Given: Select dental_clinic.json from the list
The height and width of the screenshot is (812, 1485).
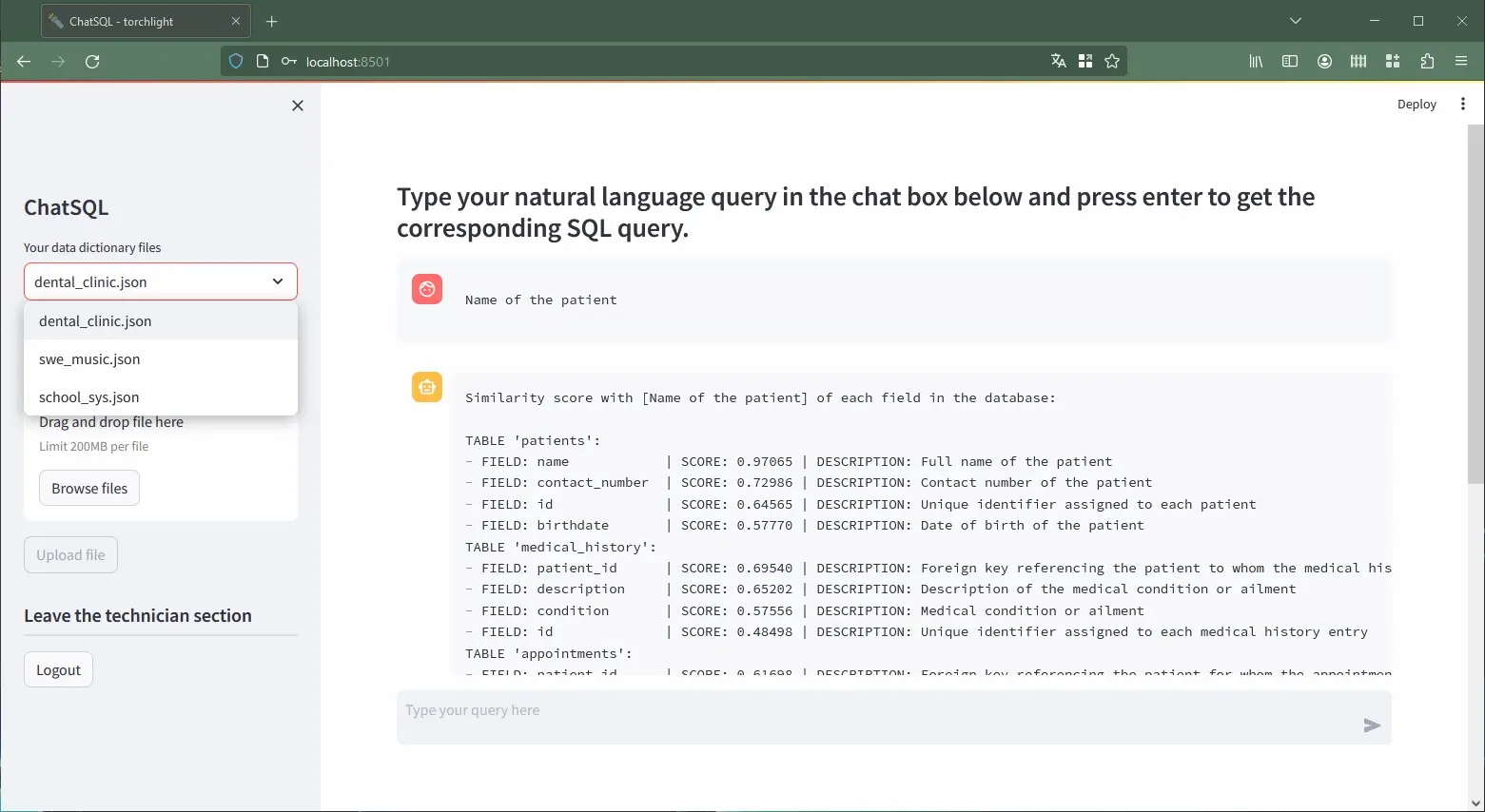Looking at the screenshot, I should tap(95, 321).
